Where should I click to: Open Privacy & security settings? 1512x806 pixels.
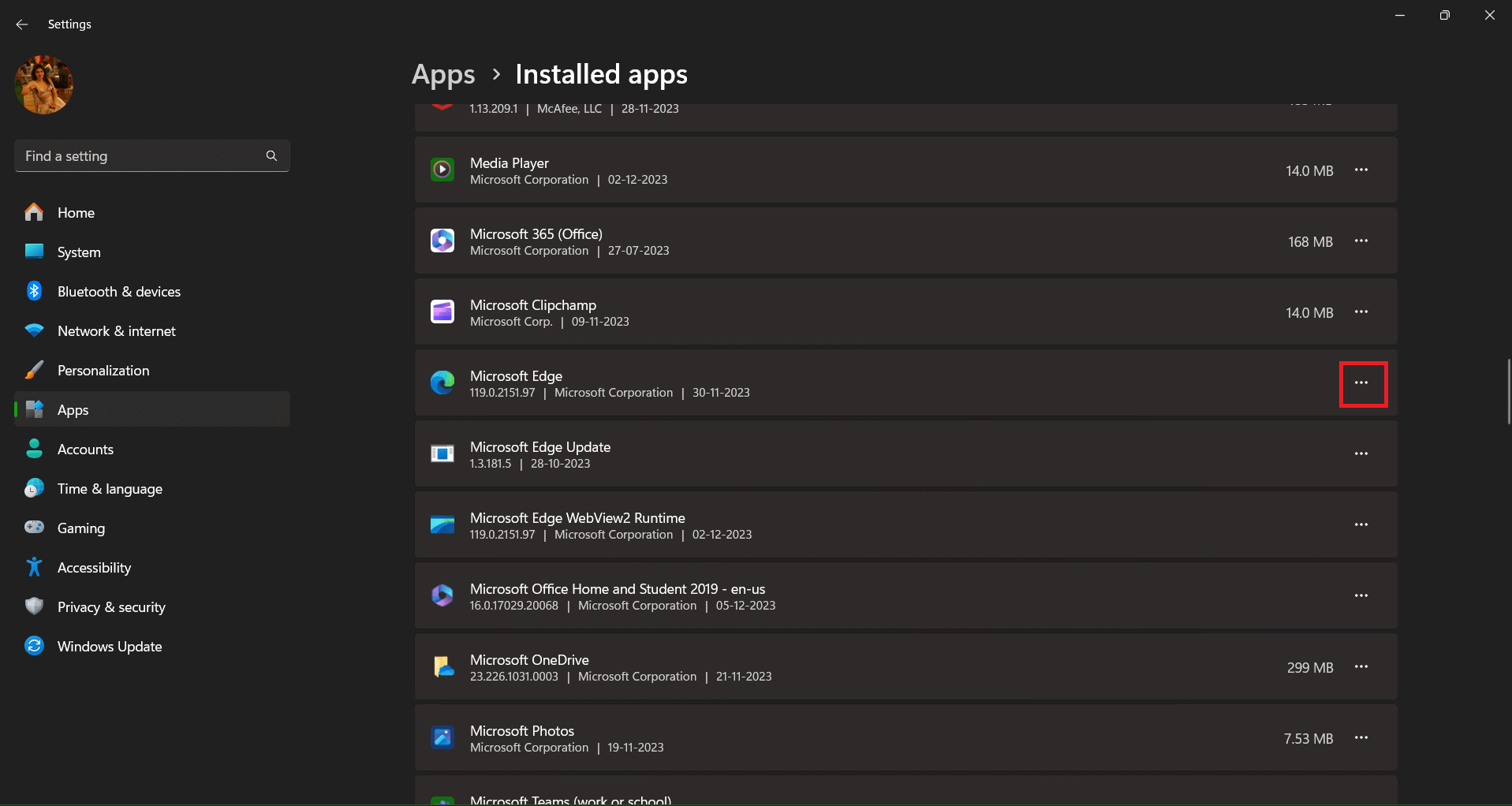152,607
